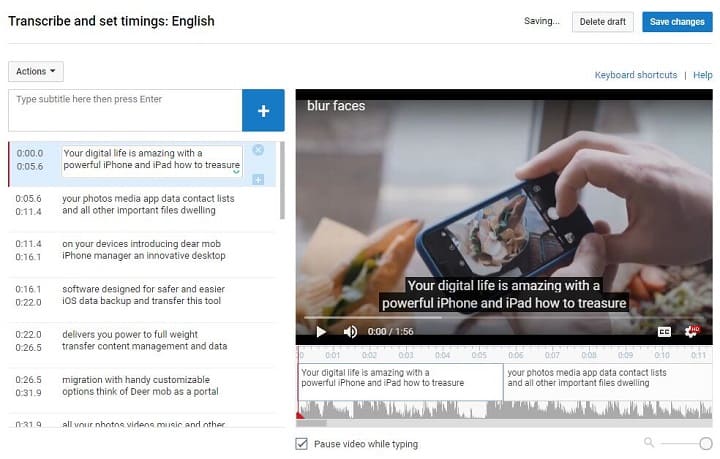
Task: Mute the video volume speaker icon
Action: pyautogui.click(x=350, y=332)
